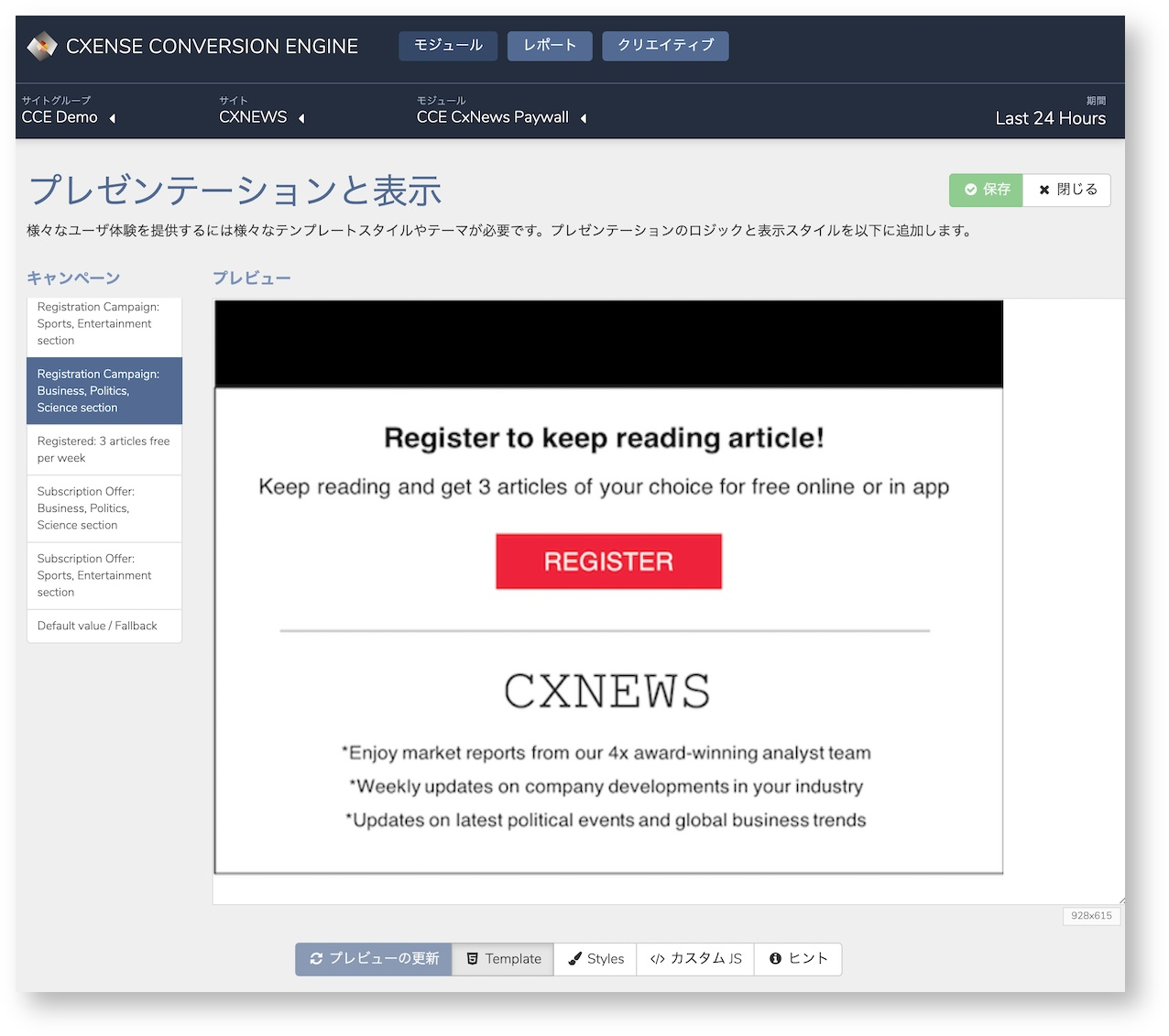Click the info icon on ヒント

(x=775, y=958)
